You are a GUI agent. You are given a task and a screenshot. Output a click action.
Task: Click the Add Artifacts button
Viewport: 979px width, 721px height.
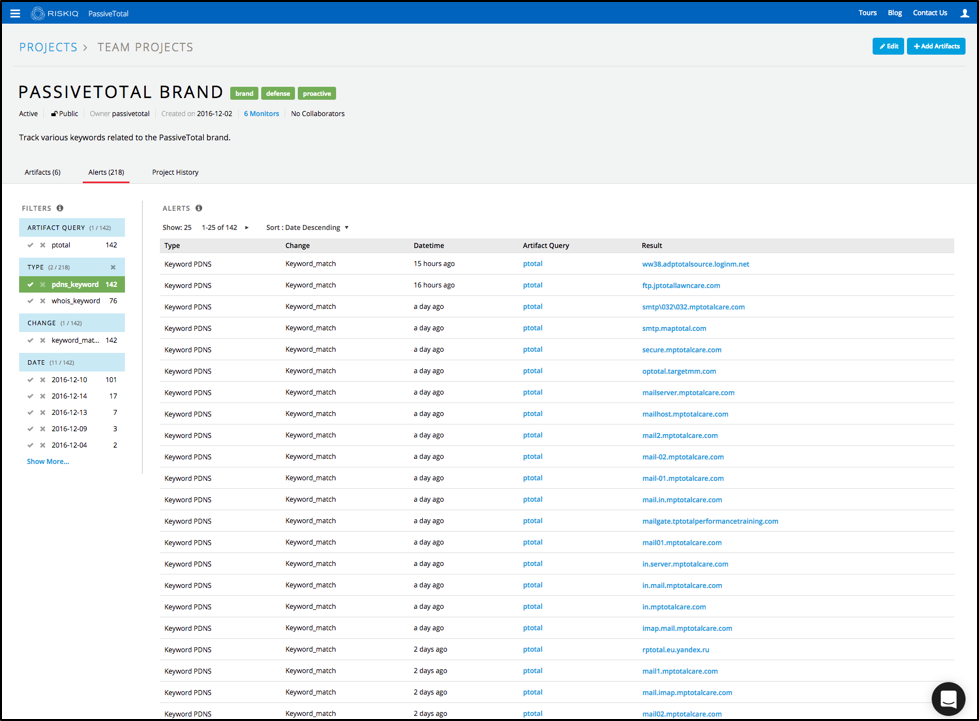pos(936,46)
